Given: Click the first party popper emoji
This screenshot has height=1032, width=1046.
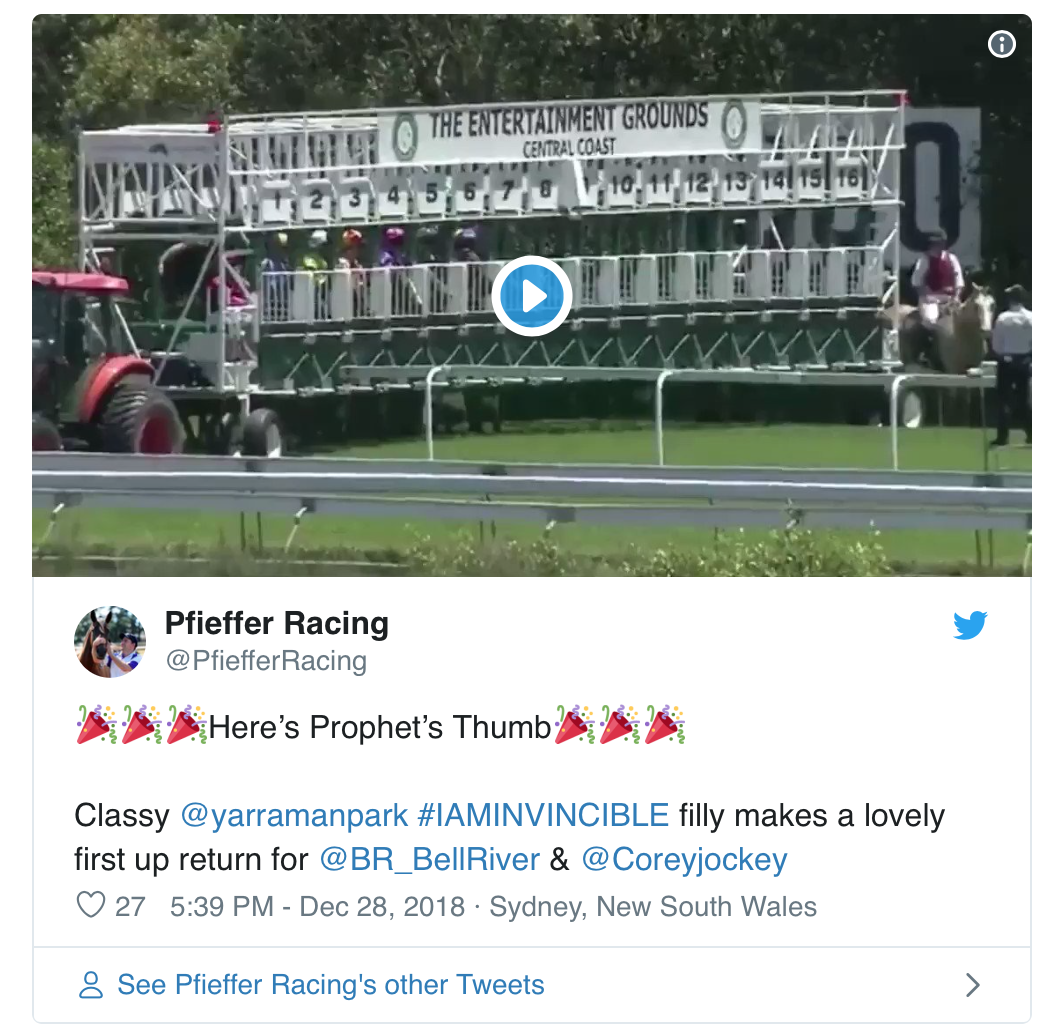Looking at the screenshot, I should coord(97,724).
